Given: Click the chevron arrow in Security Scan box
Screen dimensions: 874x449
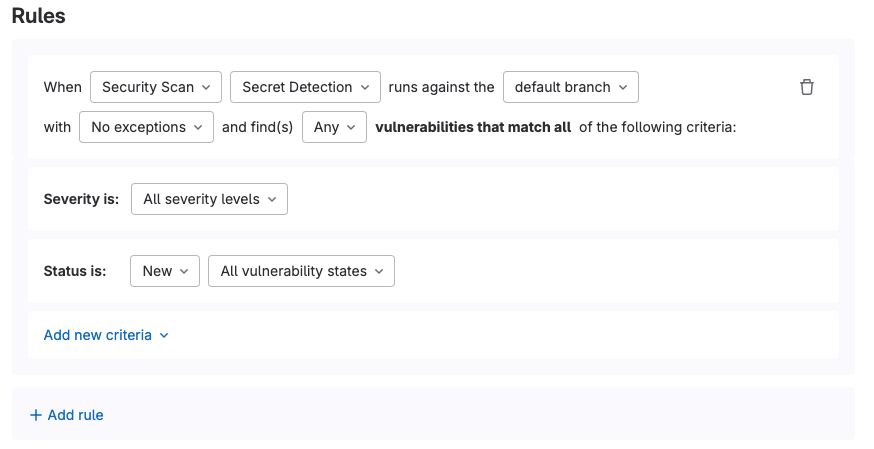Looking at the screenshot, I should 206,87.
